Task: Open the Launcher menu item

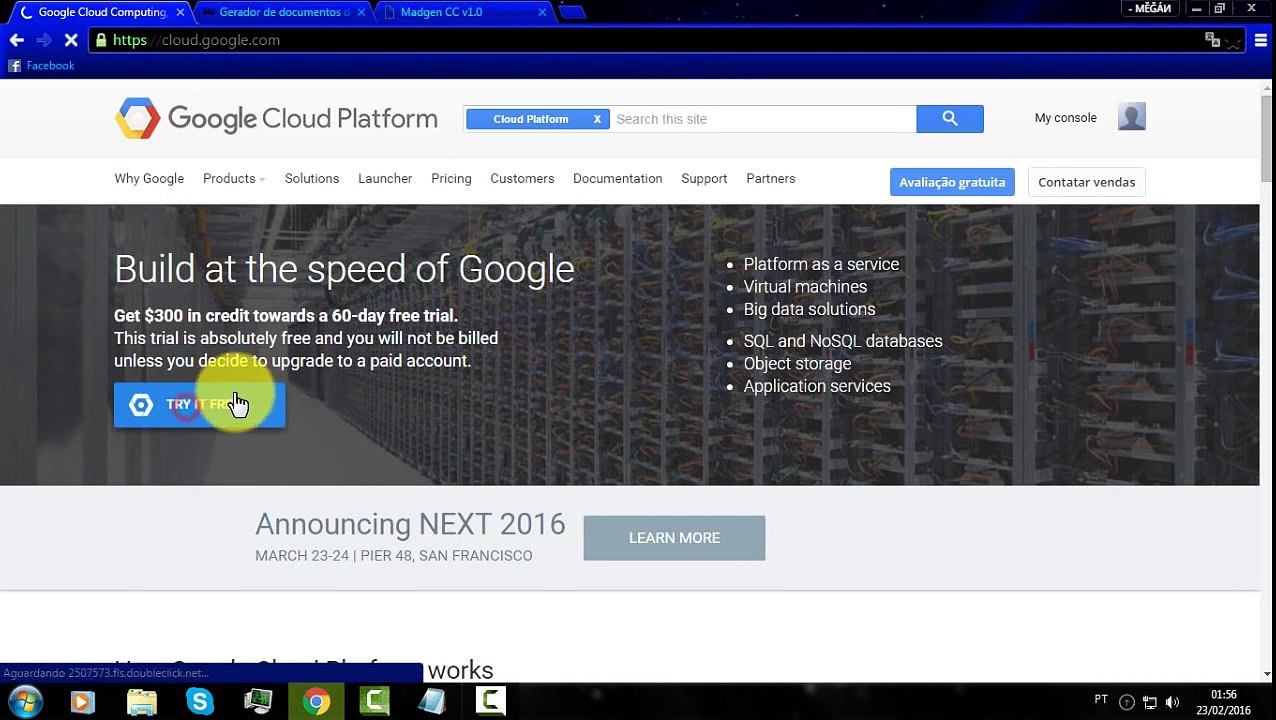Action: point(385,179)
